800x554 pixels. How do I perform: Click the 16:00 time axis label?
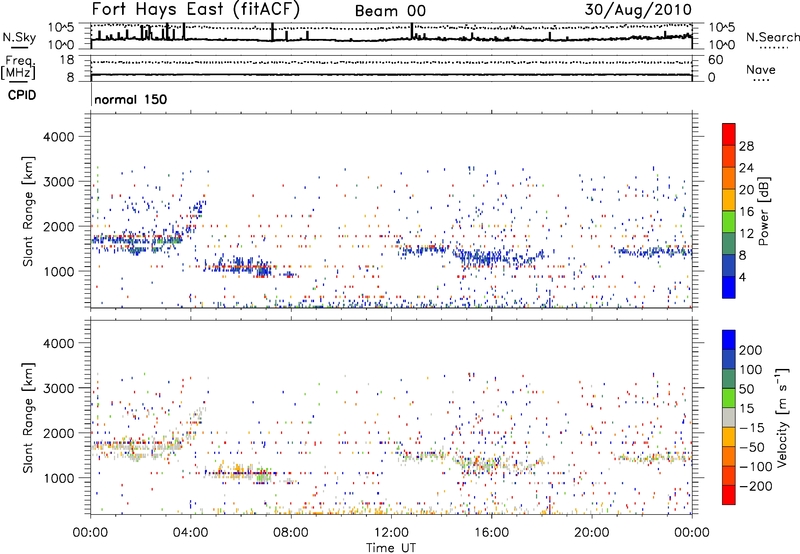(491, 533)
